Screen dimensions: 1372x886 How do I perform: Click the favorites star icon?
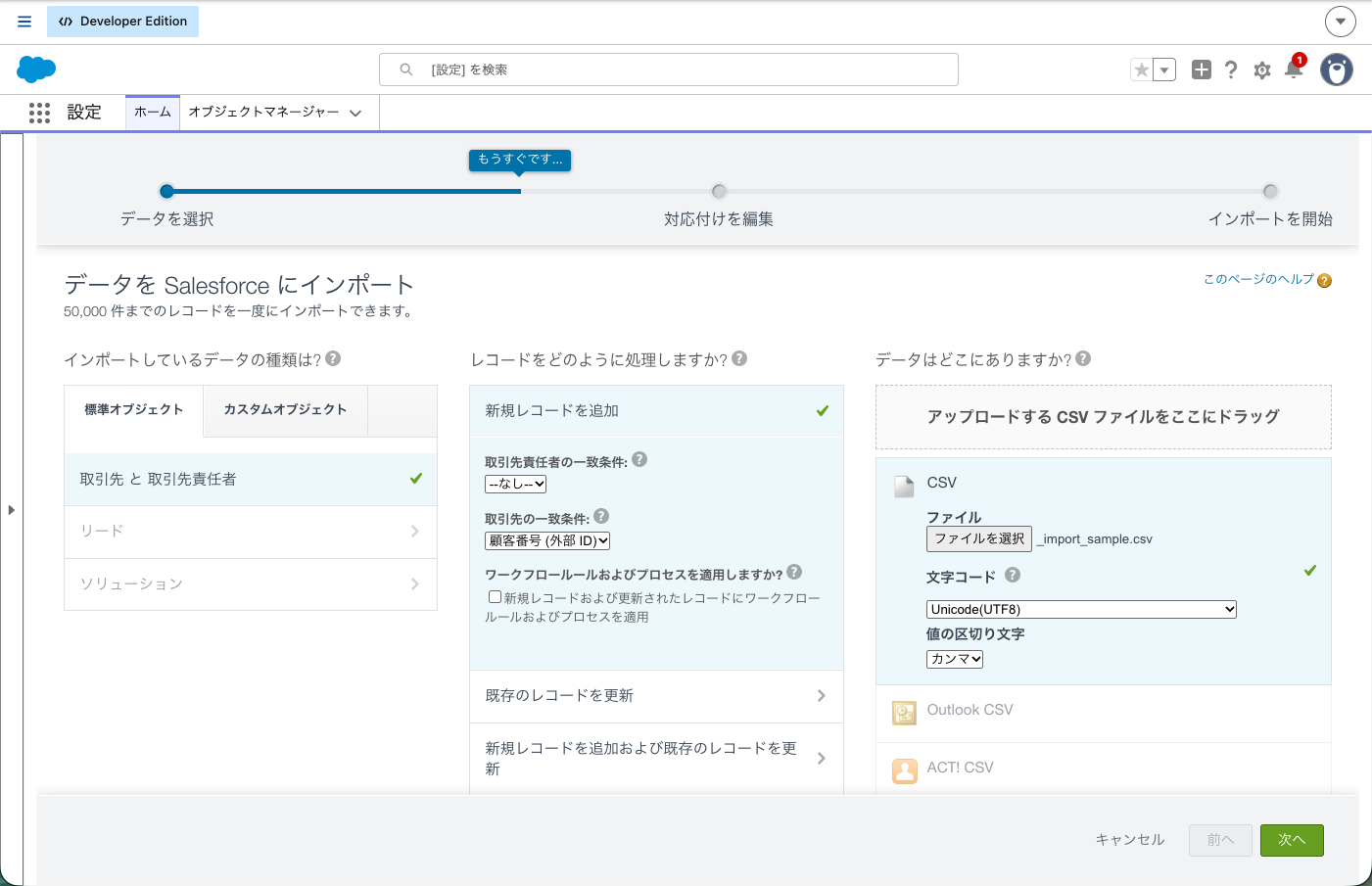pyautogui.click(x=1141, y=70)
